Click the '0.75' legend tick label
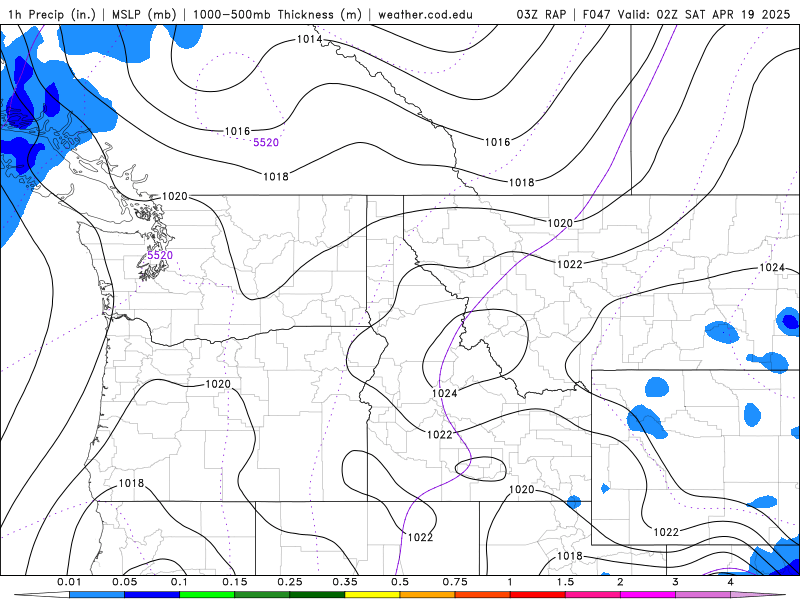This screenshot has width=800, height=600. (x=455, y=582)
